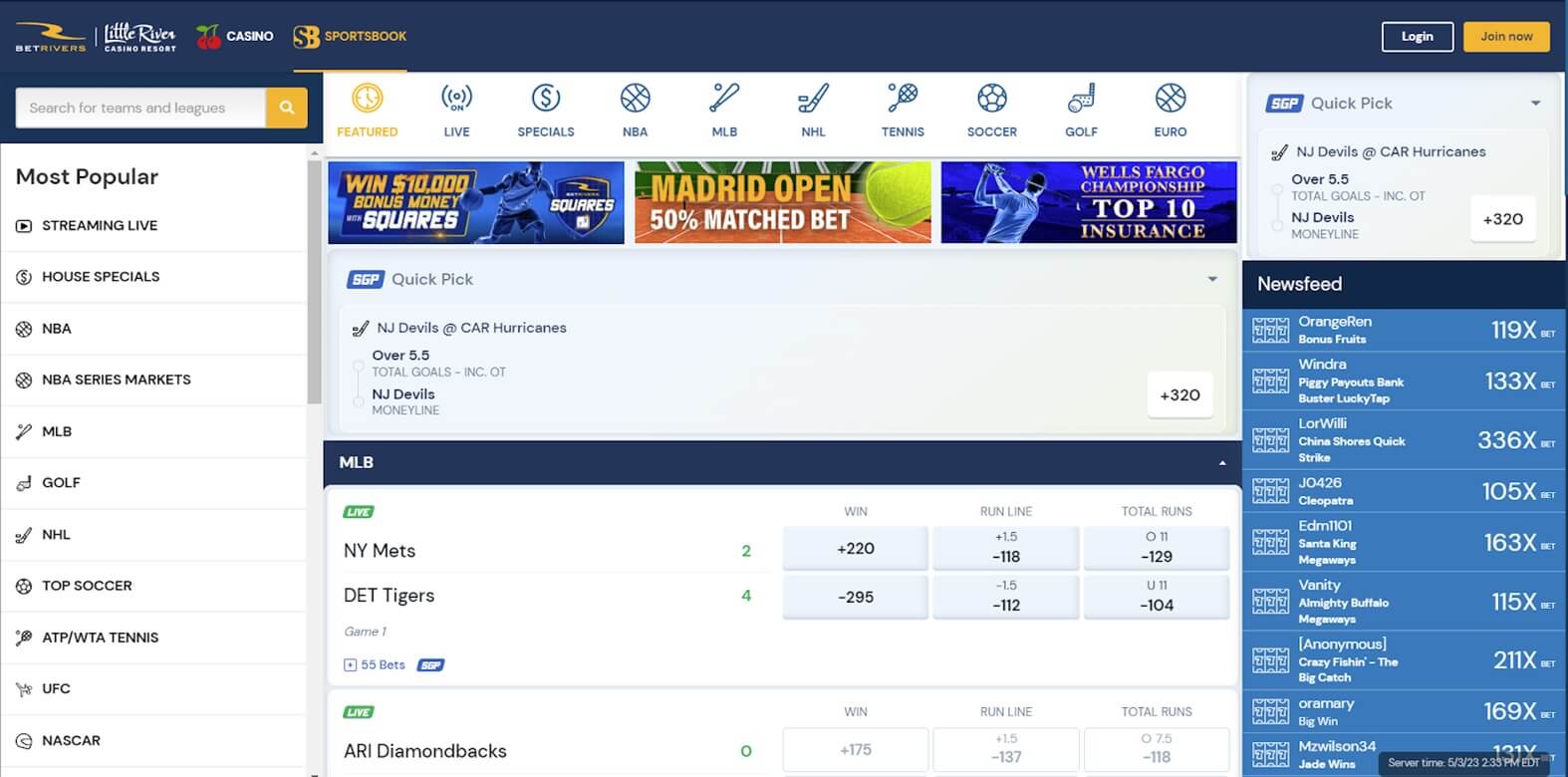Select NY Mets +220 win odds
1568x777 pixels.
pyautogui.click(x=856, y=548)
